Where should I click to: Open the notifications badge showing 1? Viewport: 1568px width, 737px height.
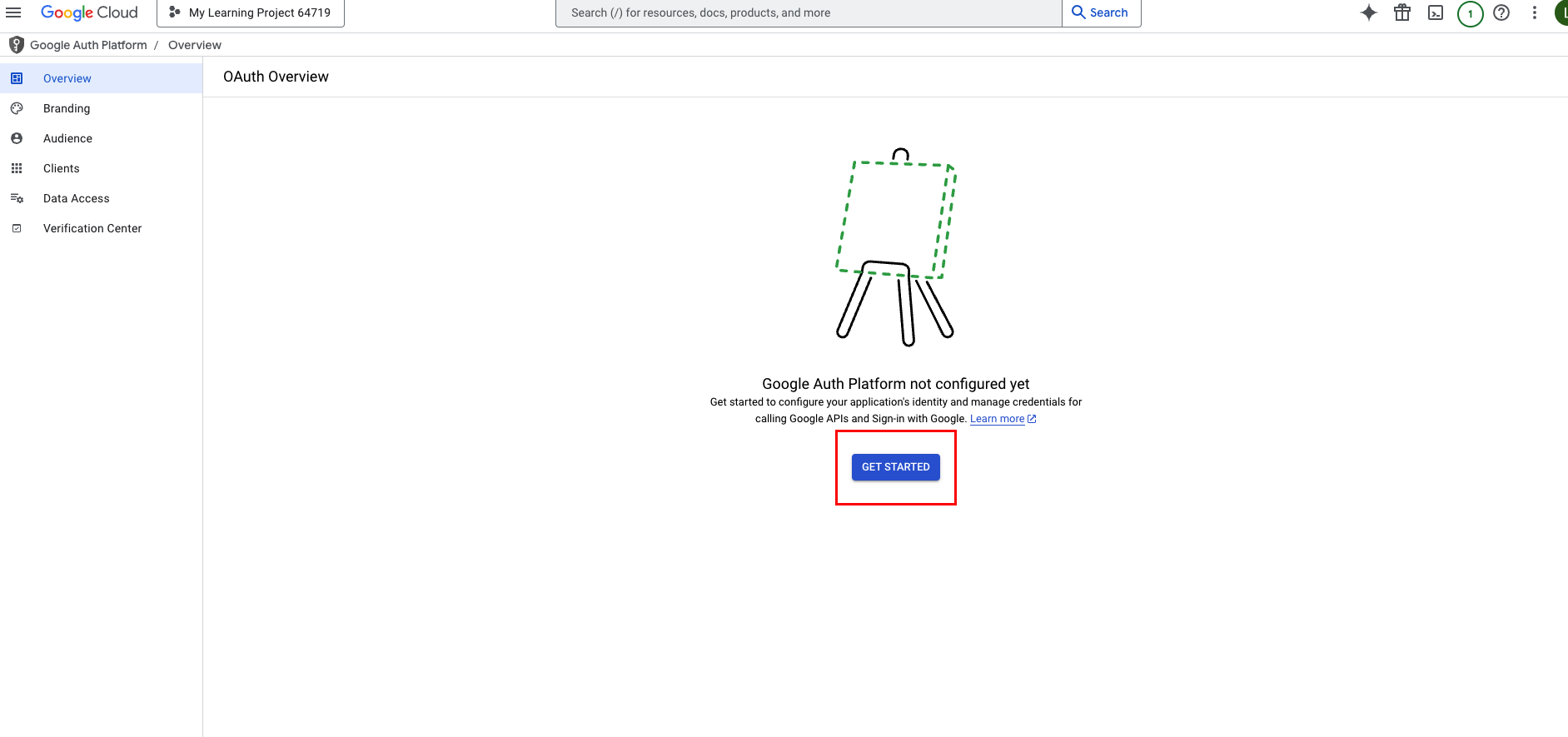click(1470, 13)
